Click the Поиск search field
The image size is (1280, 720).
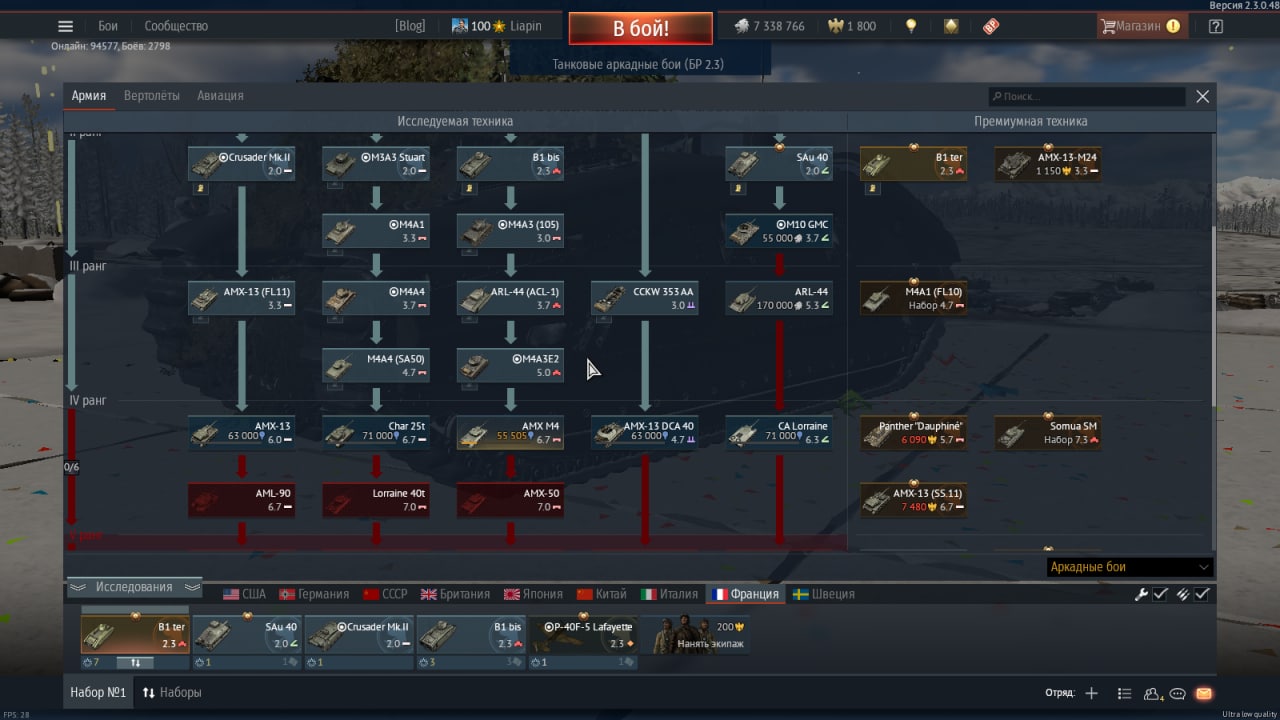coord(1087,96)
